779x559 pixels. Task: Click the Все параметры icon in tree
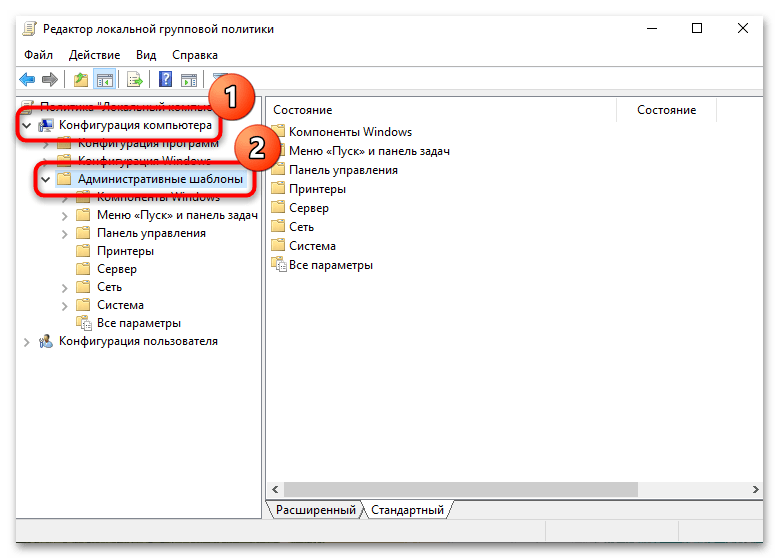(84, 323)
